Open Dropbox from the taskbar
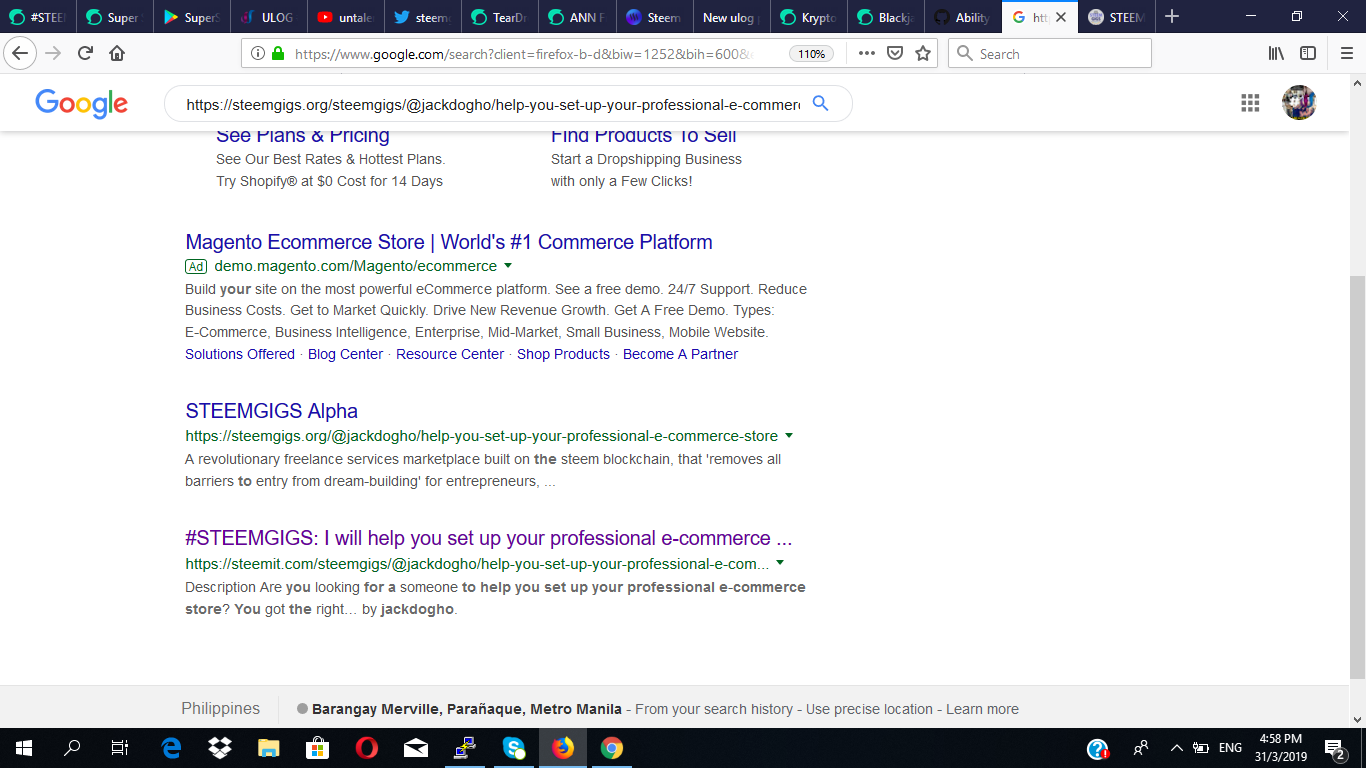This screenshot has height=768, width=1366. (220, 748)
